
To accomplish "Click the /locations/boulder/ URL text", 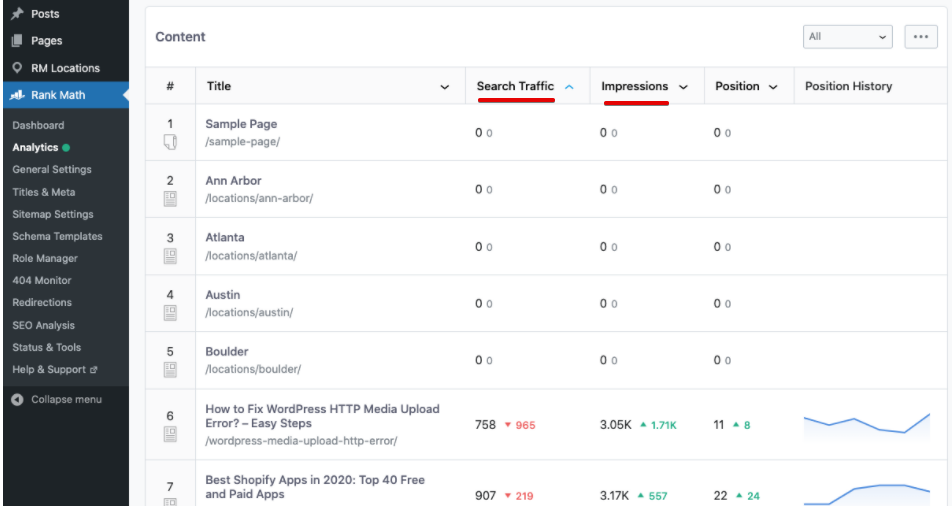I will pyautogui.click(x=253, y=369).
